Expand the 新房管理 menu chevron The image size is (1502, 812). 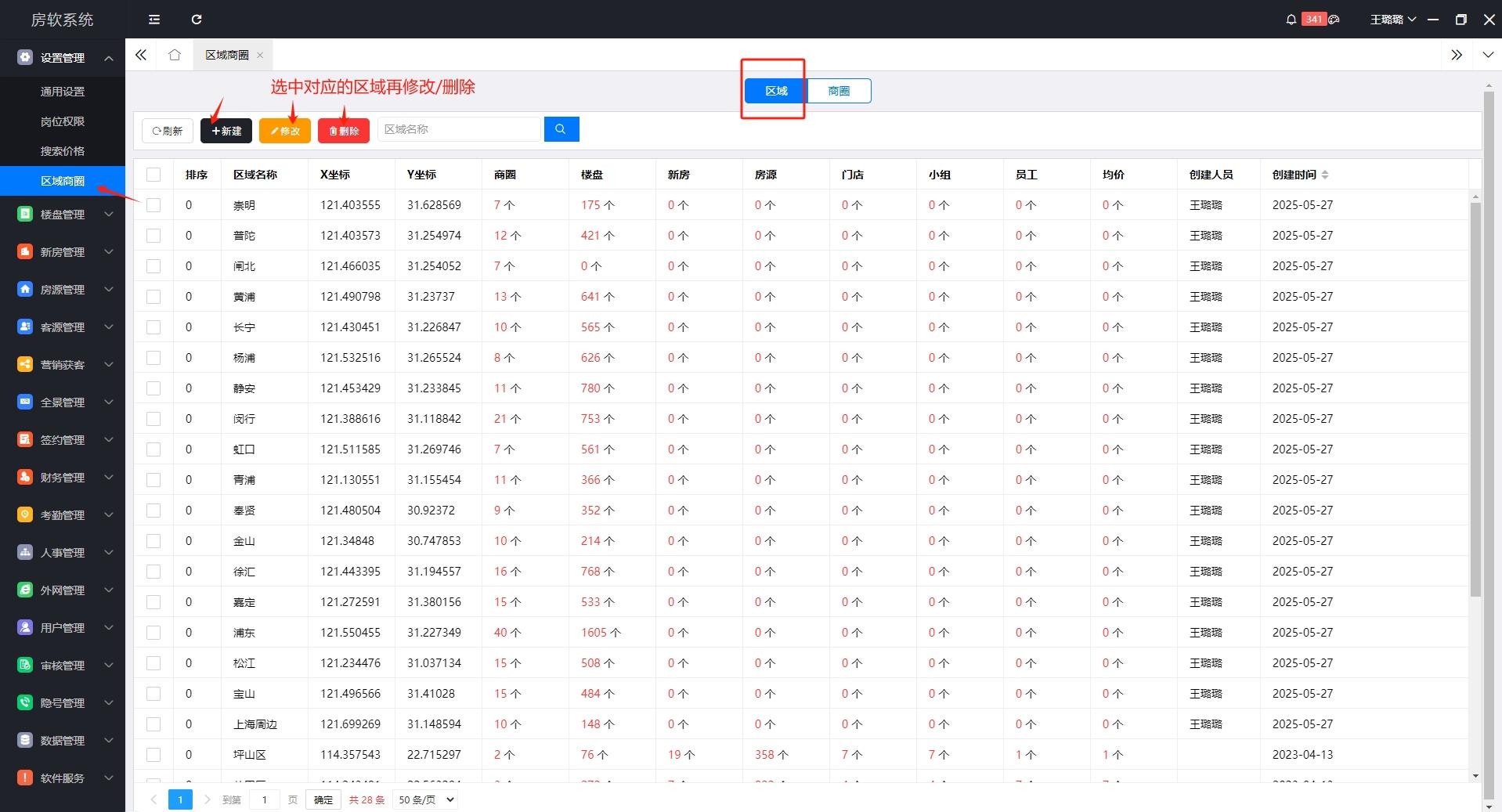pyautogui.click(x=109, y=251)
